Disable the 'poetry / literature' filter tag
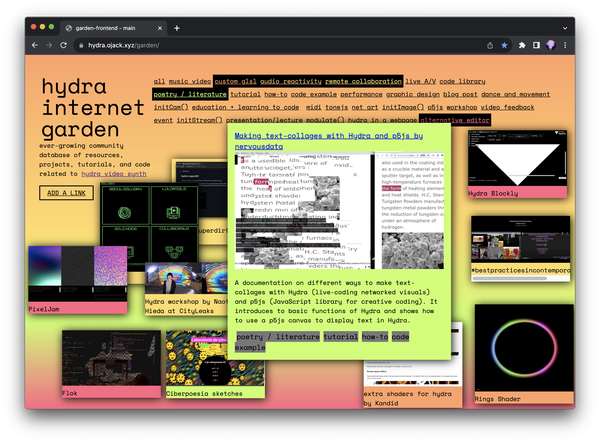The image size is (600, 442). pyautogui.click(x=189, y=94)
